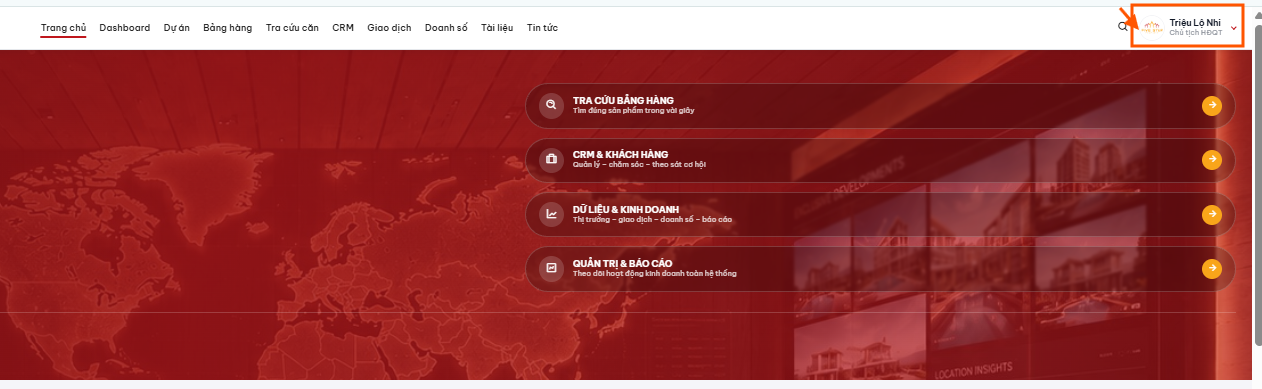Viewport: 1262px width, 389px height.
Task: Click arrow button on Quản trị & Báo cáo row
Action: point(1212,268)
